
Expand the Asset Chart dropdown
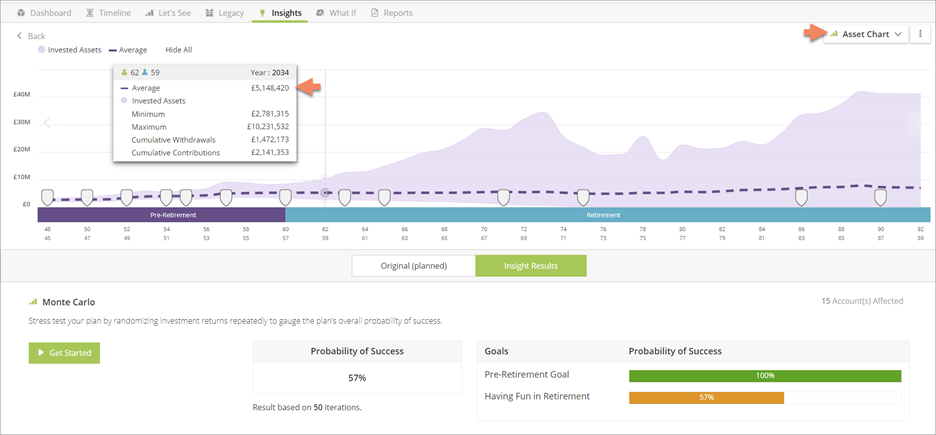pyautogui.click(x=865, y=34)
